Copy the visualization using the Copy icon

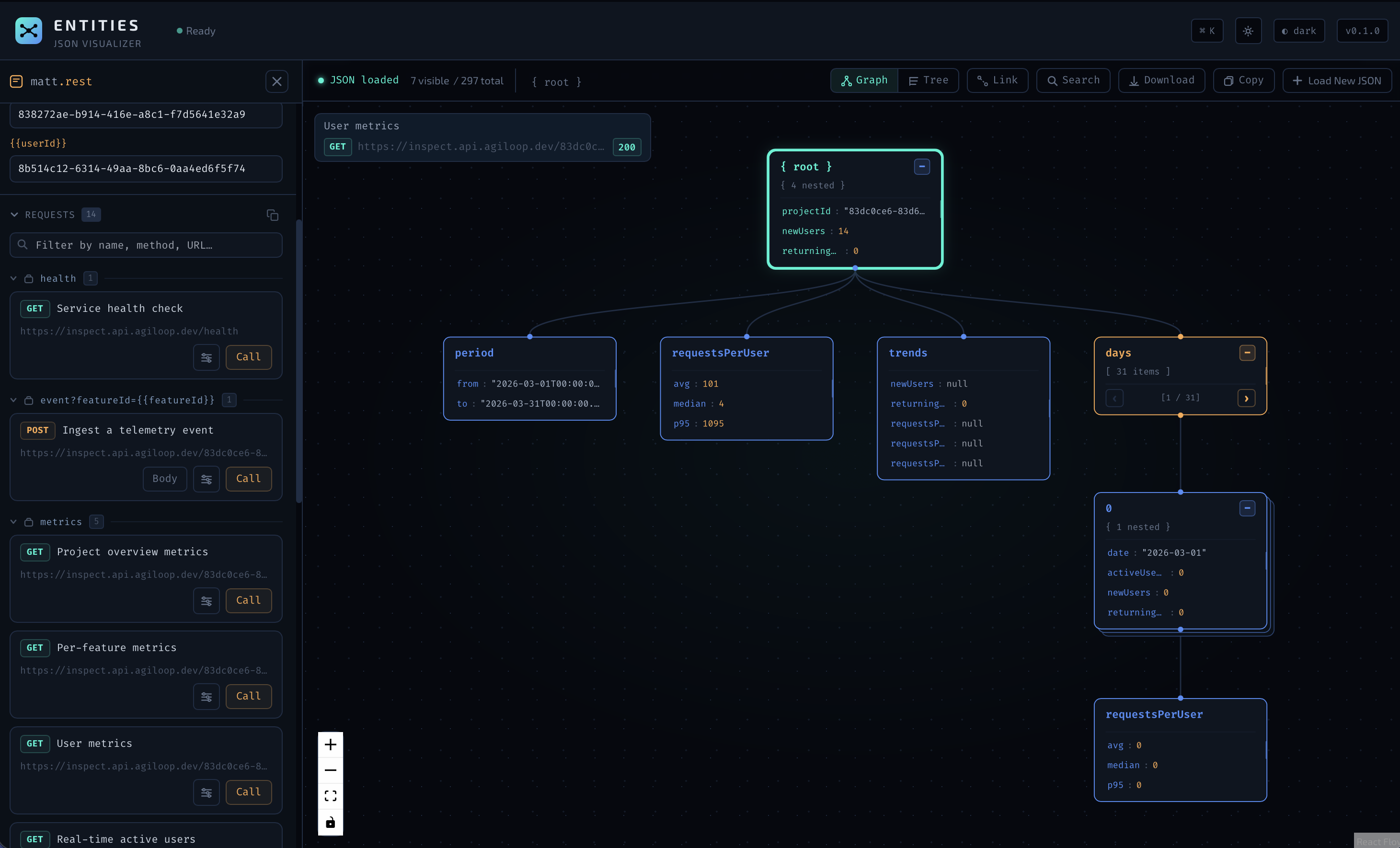pos(1243,80)
